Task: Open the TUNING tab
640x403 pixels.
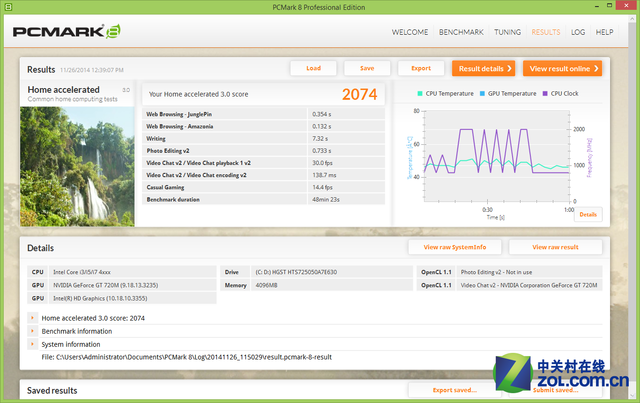Action: [507, 32]
